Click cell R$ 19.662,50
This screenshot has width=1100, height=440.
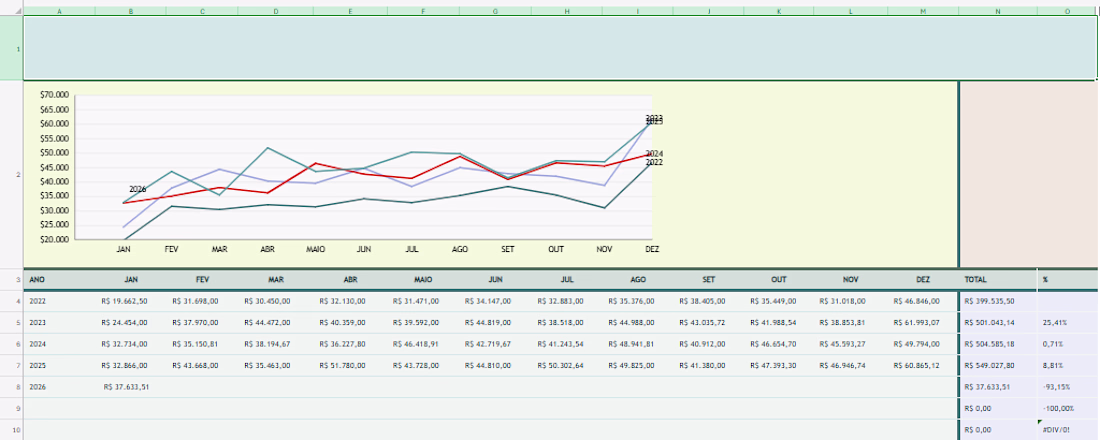130,301
